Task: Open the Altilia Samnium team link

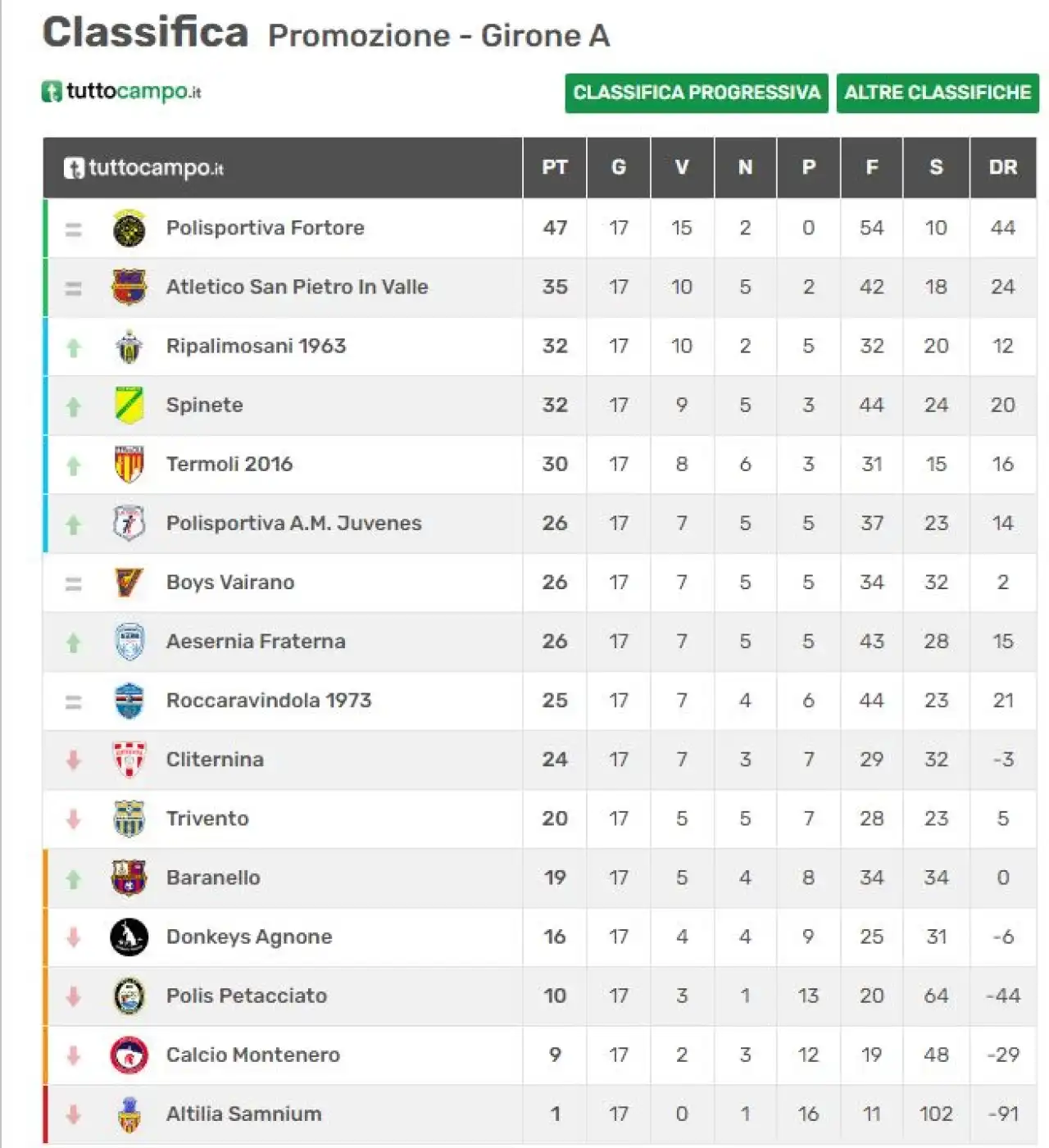Action: coord(243,1114)
